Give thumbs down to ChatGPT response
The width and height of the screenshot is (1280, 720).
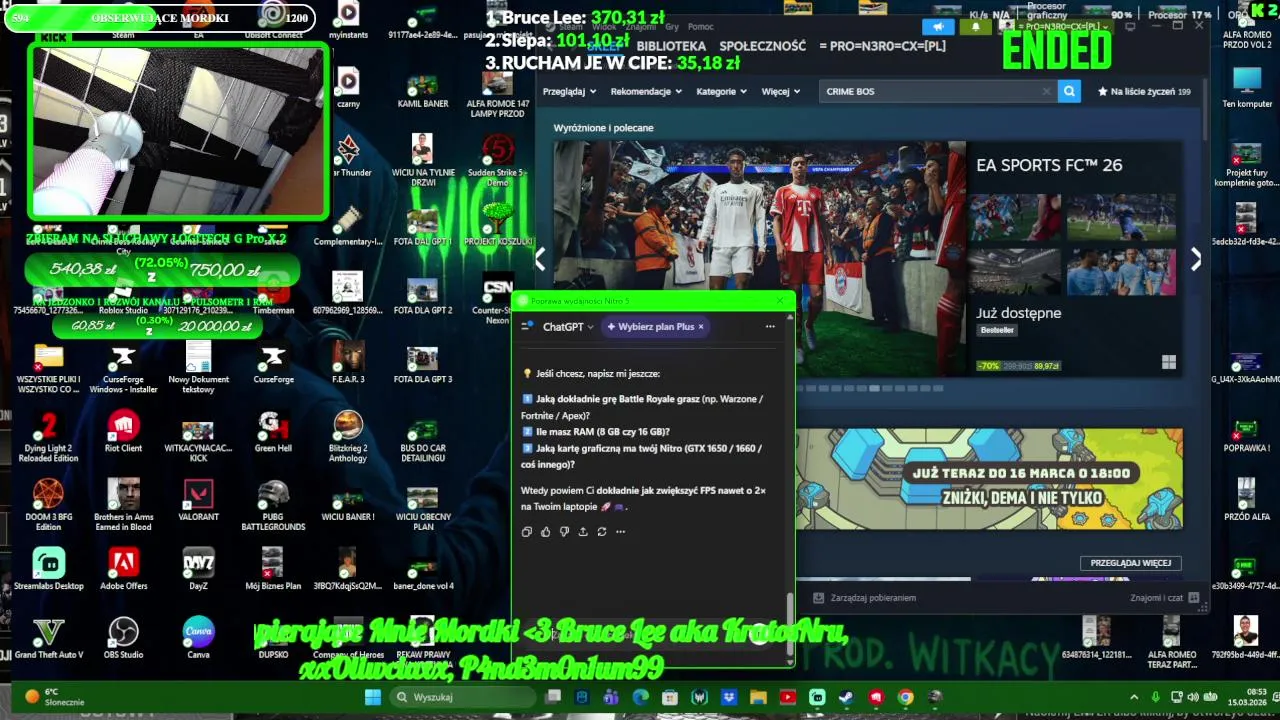point(564,532)
